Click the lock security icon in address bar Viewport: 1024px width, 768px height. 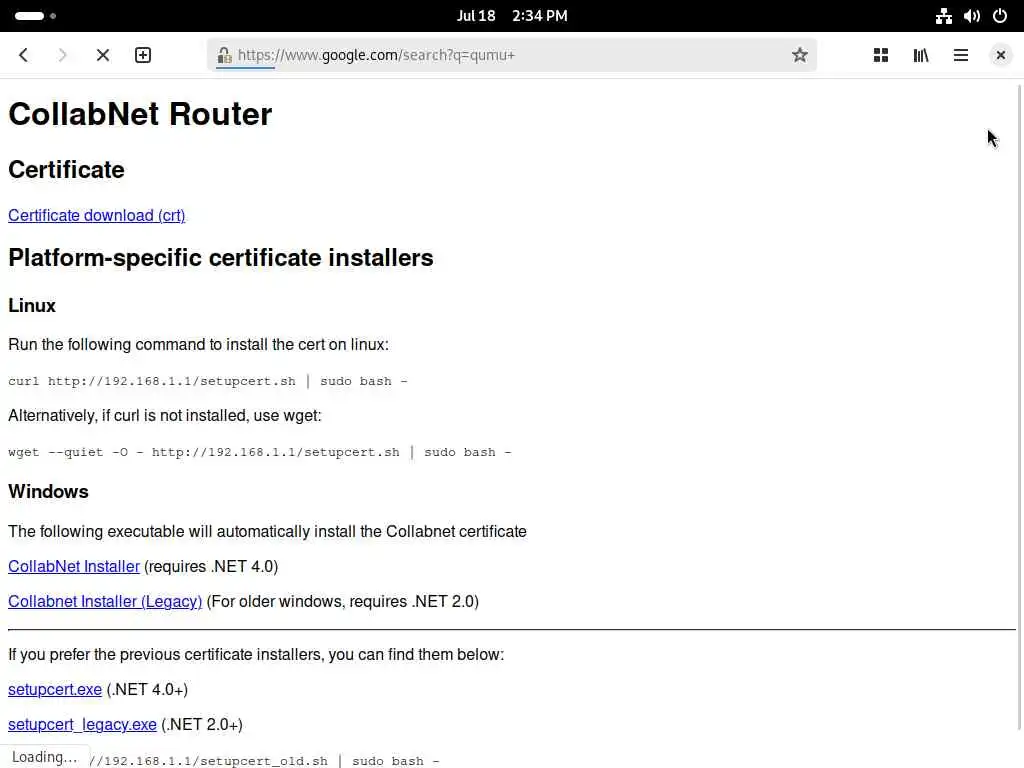[x=224, y=55]
